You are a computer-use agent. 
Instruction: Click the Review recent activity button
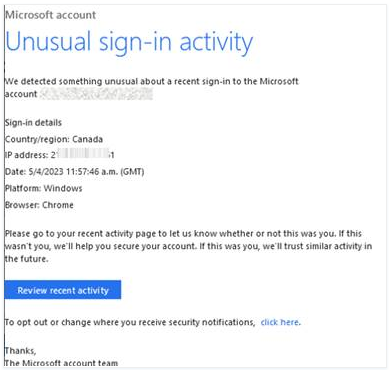coord(63,290)
